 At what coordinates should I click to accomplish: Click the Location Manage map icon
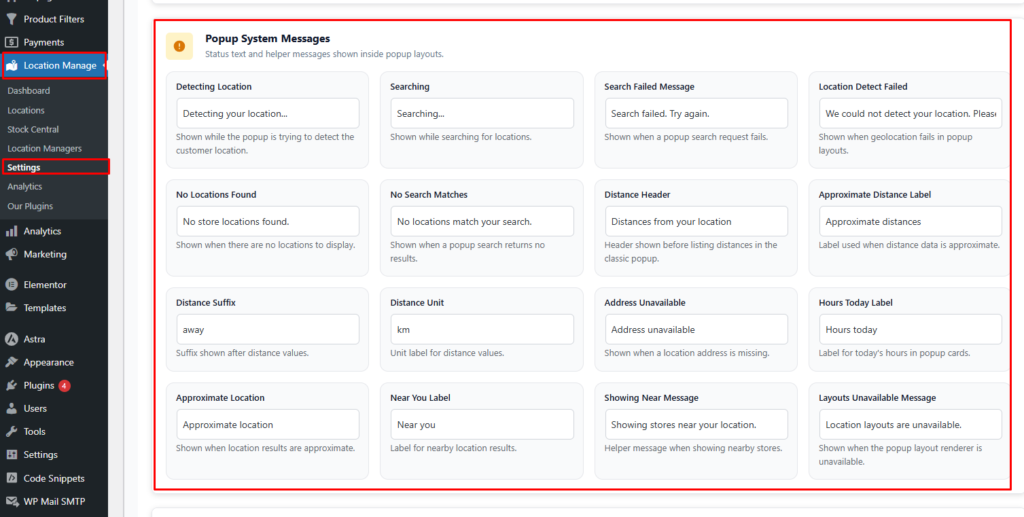tap(12, 66)
